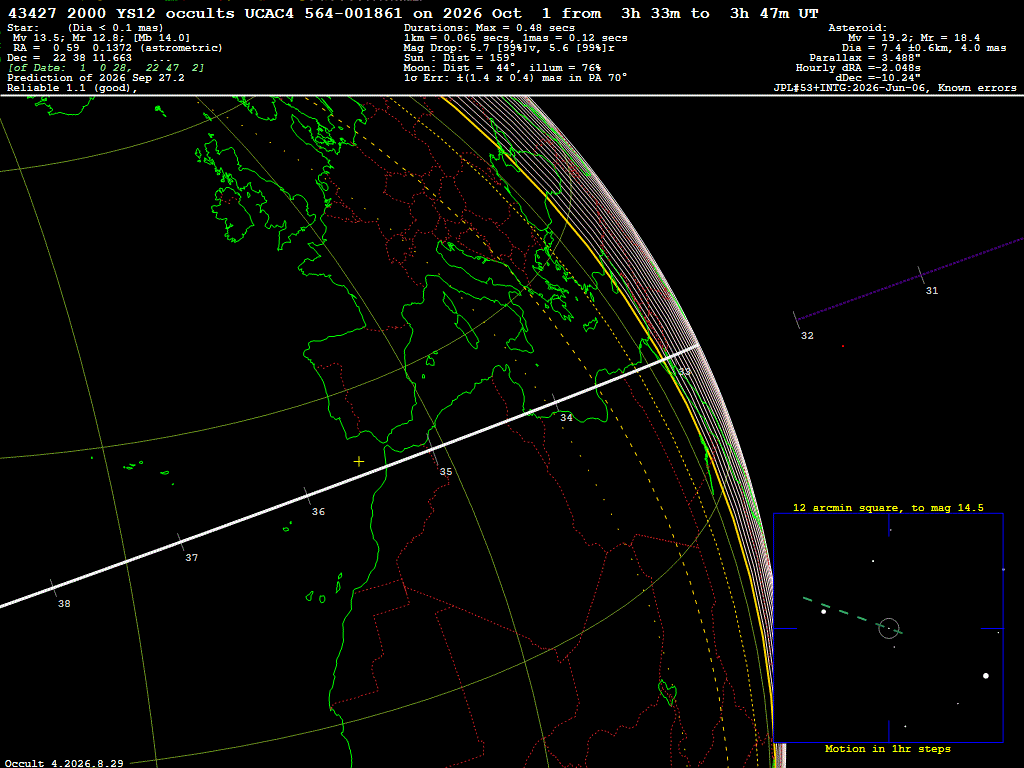Select the minute 35 tick on shadow path
The height and width of the screenshot is (768, 1024).
pos(434,451)
